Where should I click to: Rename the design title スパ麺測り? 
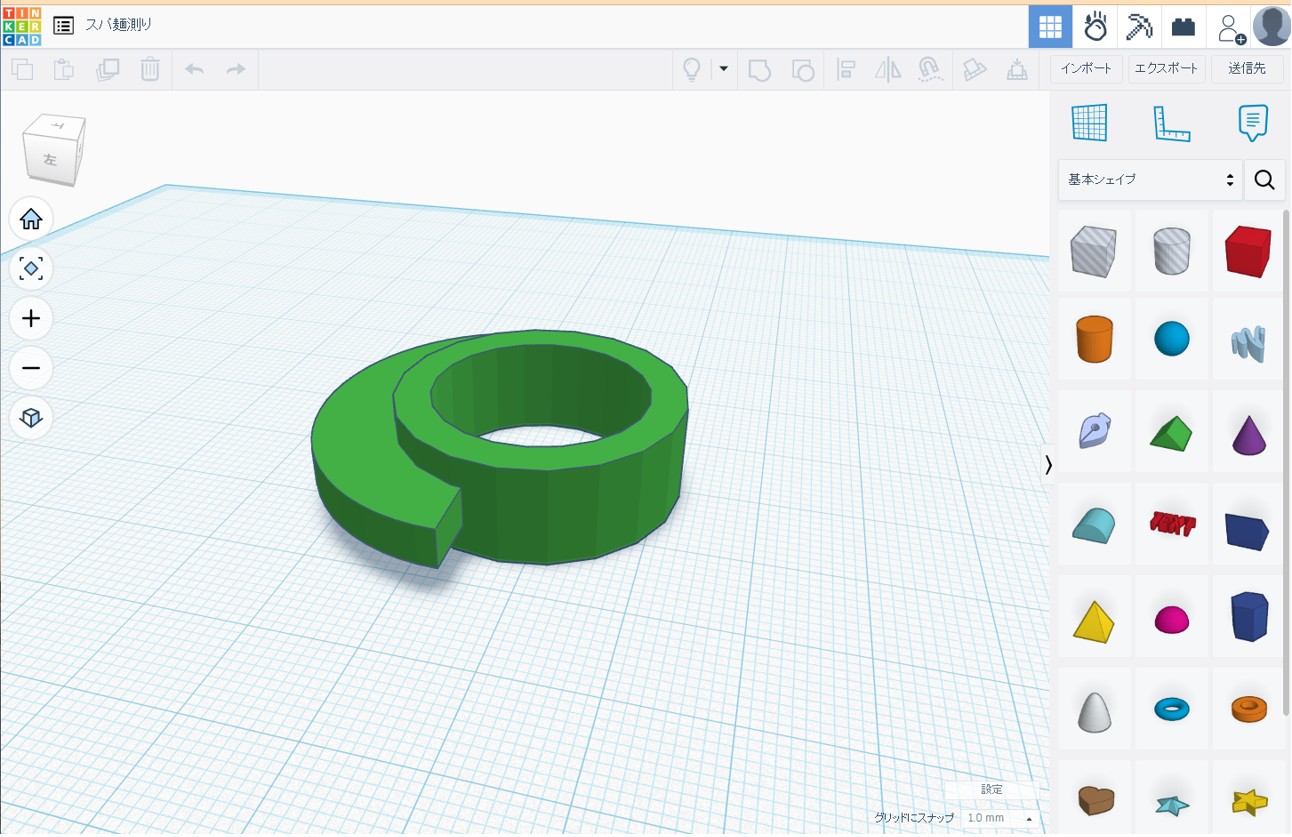point(119,25)
